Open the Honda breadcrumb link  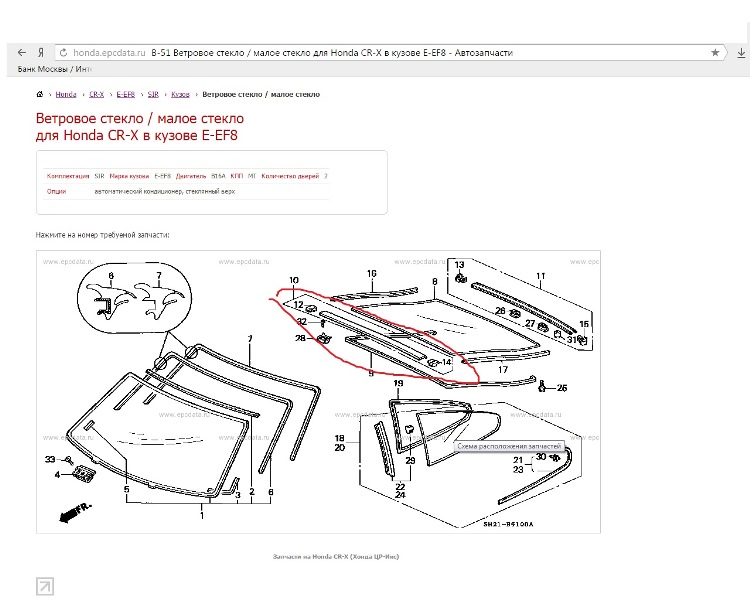[66, 94]
